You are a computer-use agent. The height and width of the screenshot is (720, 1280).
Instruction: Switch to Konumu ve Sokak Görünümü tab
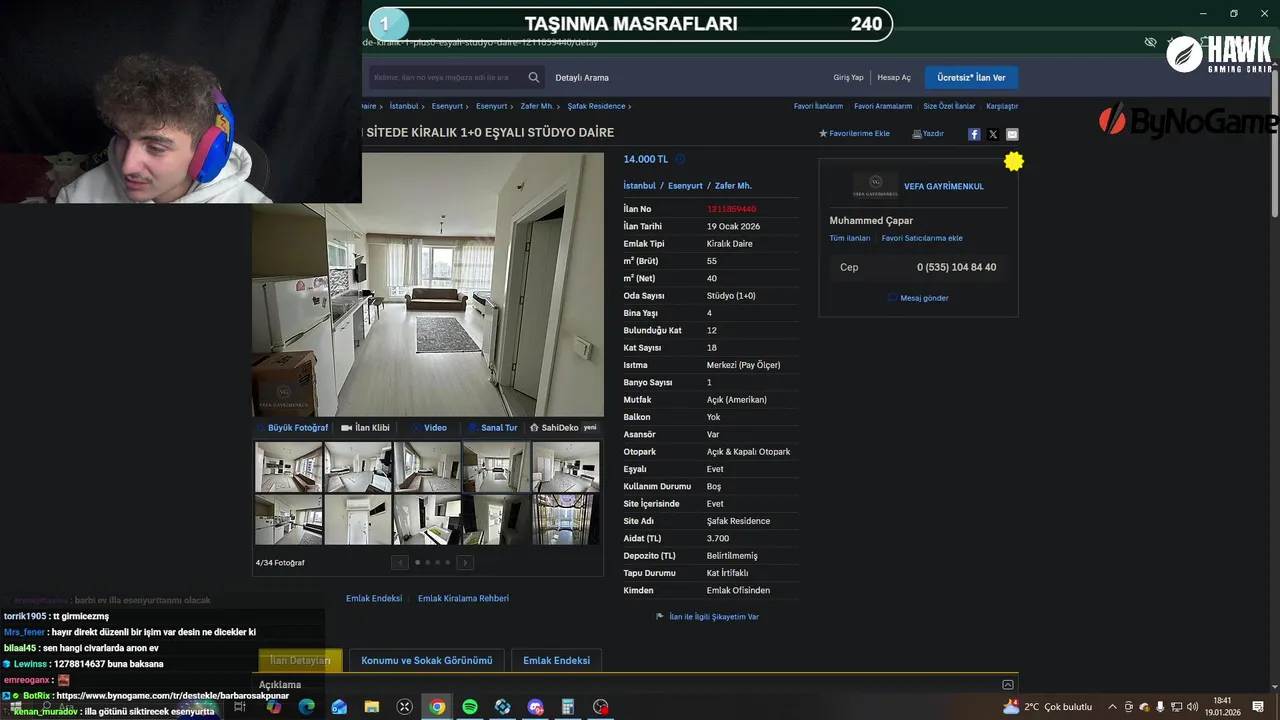pos(427,660)
